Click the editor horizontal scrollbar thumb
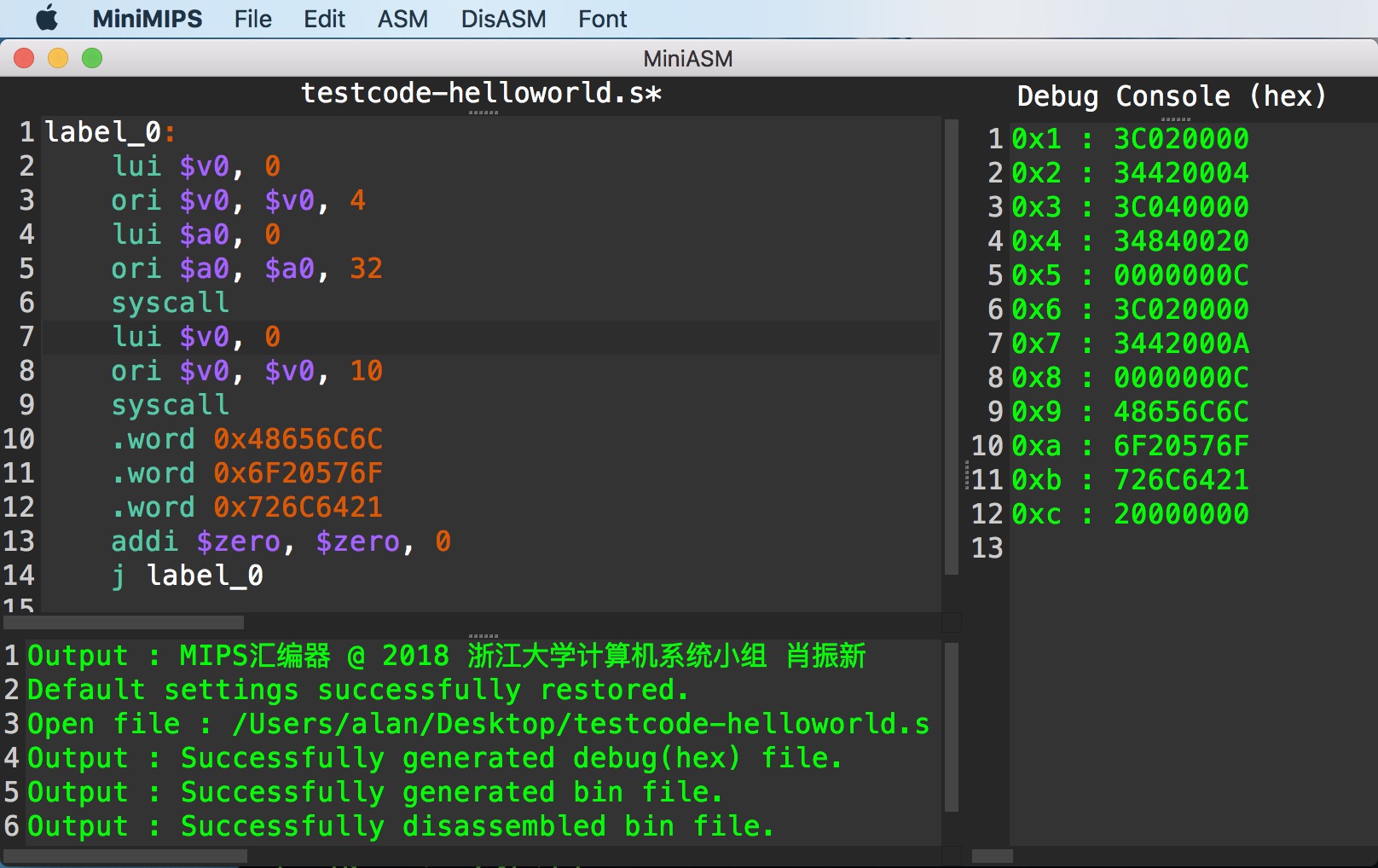 pos(124,622)
